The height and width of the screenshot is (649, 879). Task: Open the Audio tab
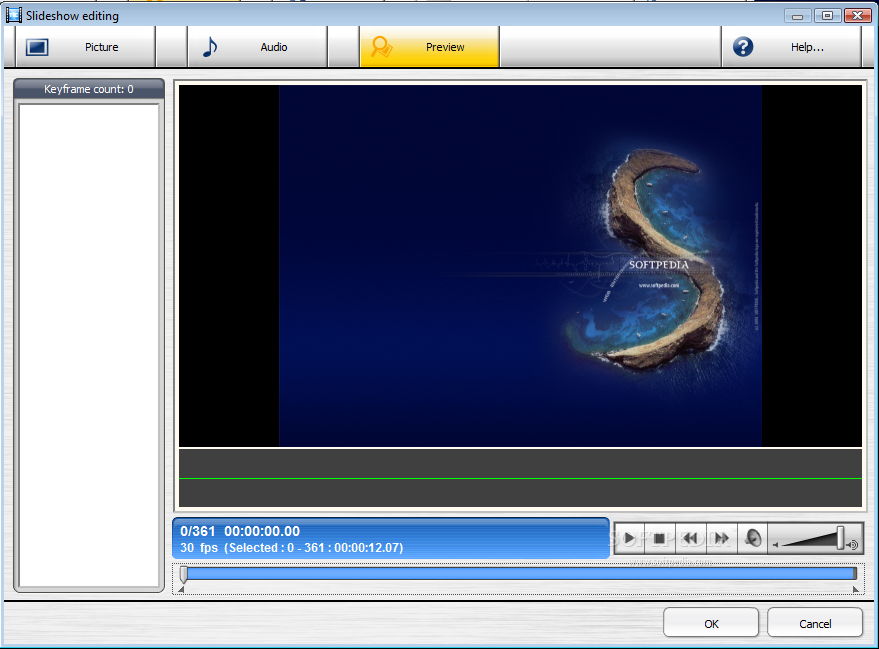257,47
